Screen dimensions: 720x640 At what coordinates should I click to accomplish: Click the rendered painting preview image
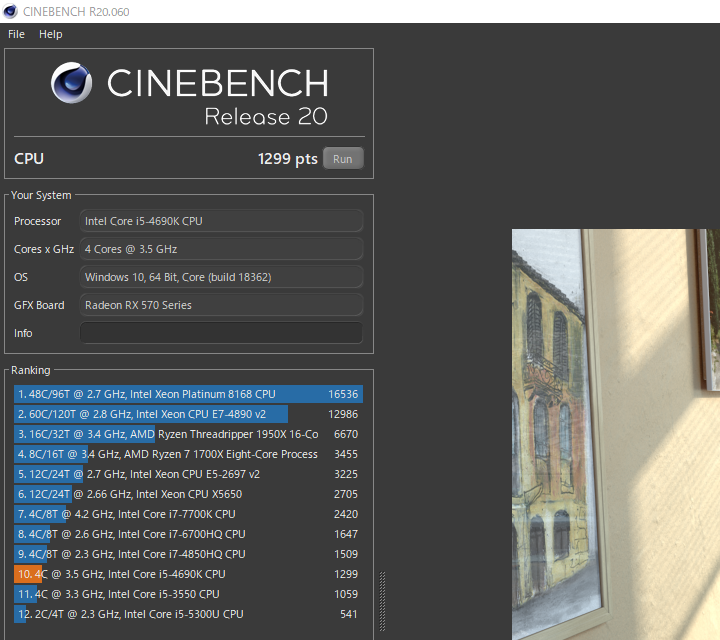616,434
